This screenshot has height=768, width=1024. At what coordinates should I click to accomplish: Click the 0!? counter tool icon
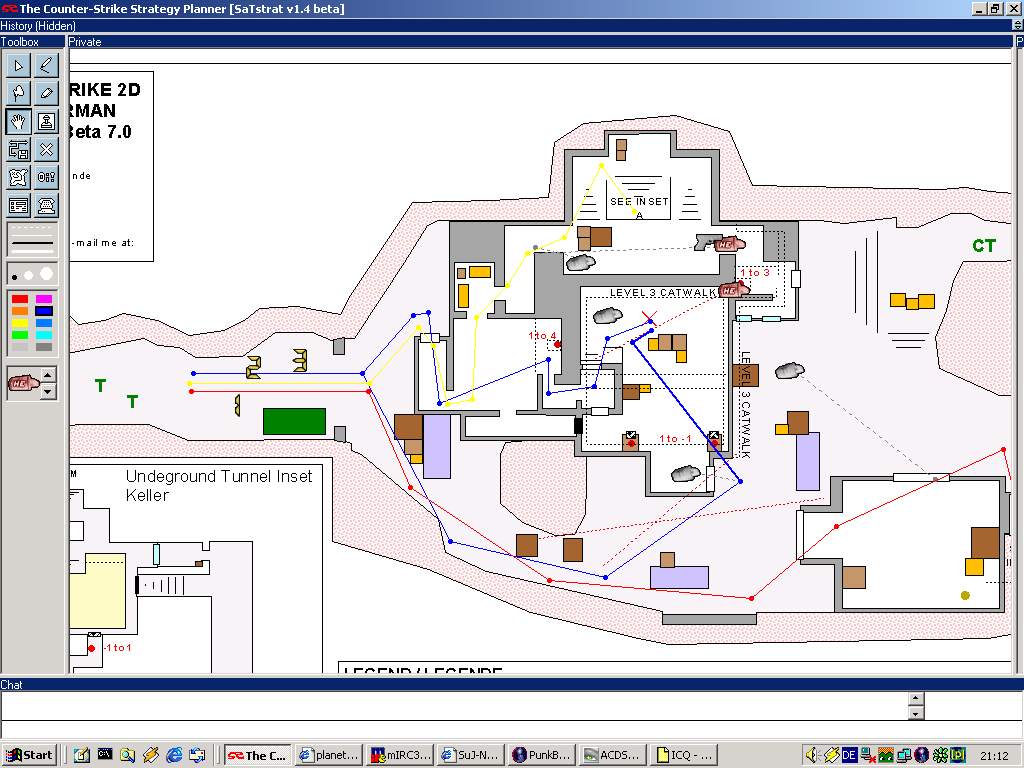point(46,178)
